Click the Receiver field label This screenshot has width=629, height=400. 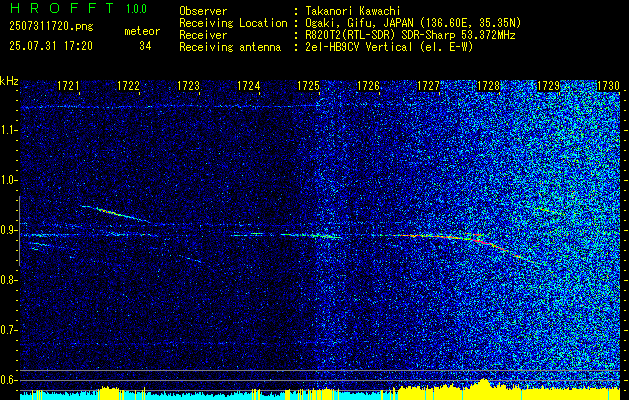click(x=203, y=35)
